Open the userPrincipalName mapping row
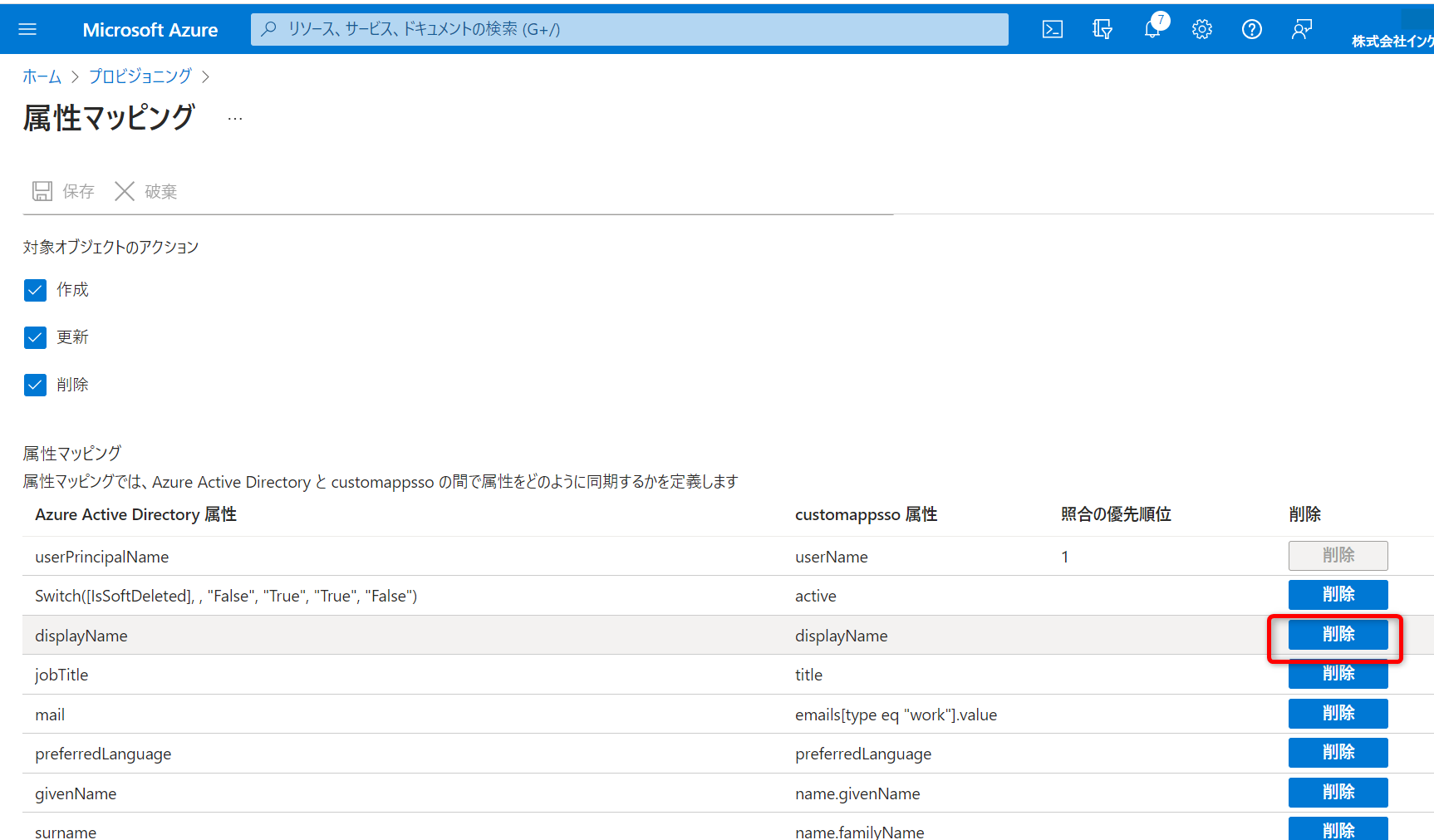This screenshot has width=1434, height=840. point(102,557)
